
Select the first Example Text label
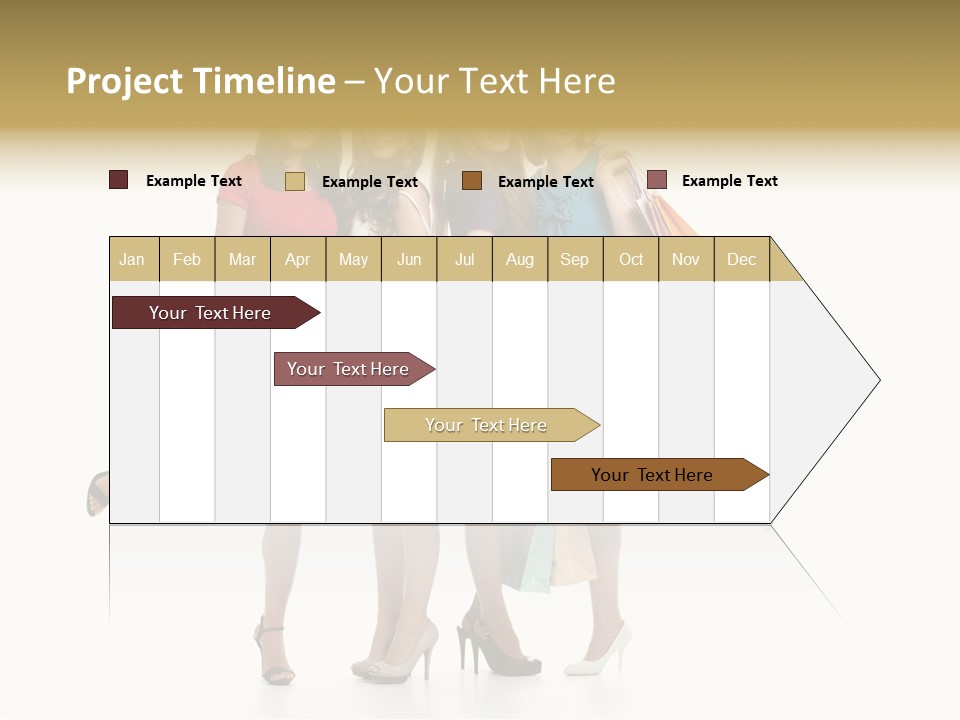click(x=194, y=180)
